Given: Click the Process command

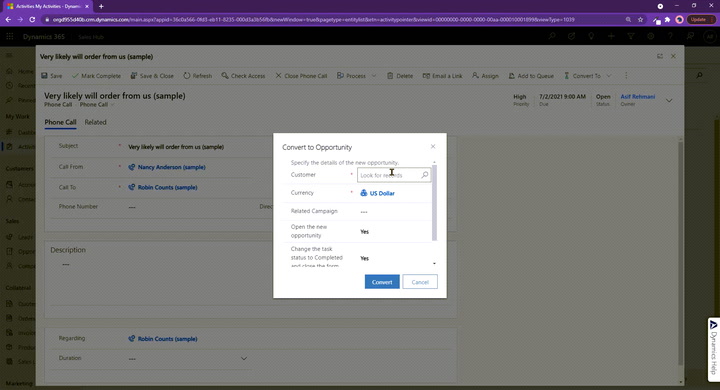Looking at the screenshot, I should [351, 76].
